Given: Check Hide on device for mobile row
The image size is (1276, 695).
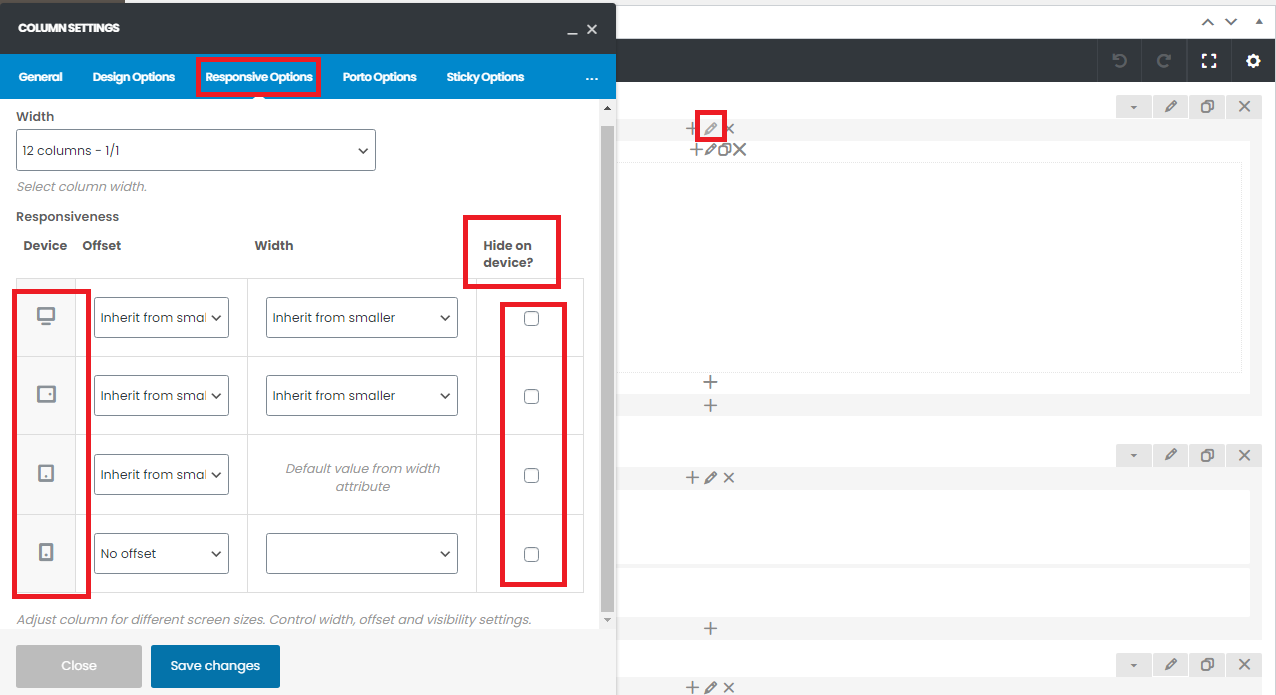Looking at the screenshot, I should pyautogui.click(x=531, y=554).
